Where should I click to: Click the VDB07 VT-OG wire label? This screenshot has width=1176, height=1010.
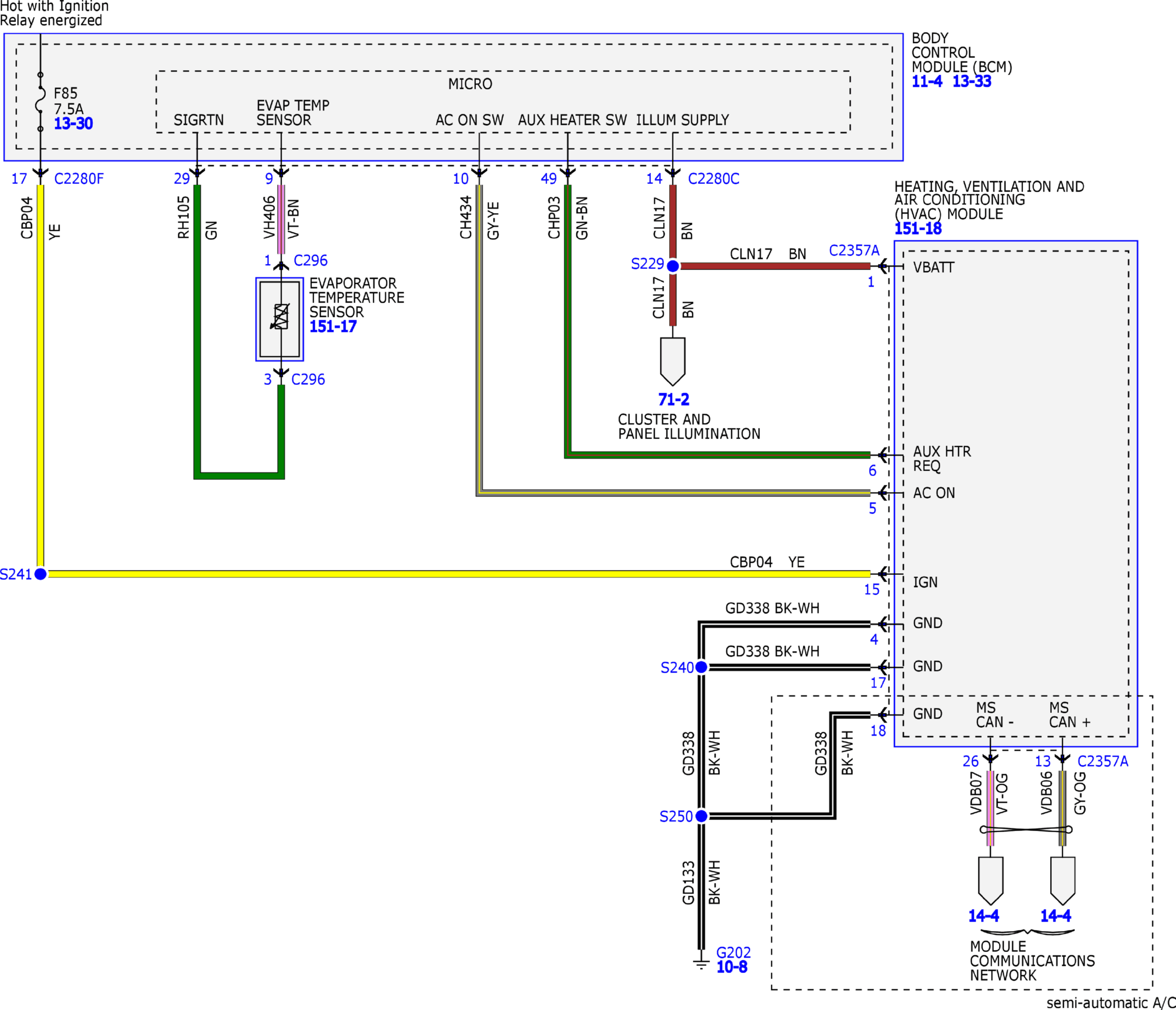989,793
